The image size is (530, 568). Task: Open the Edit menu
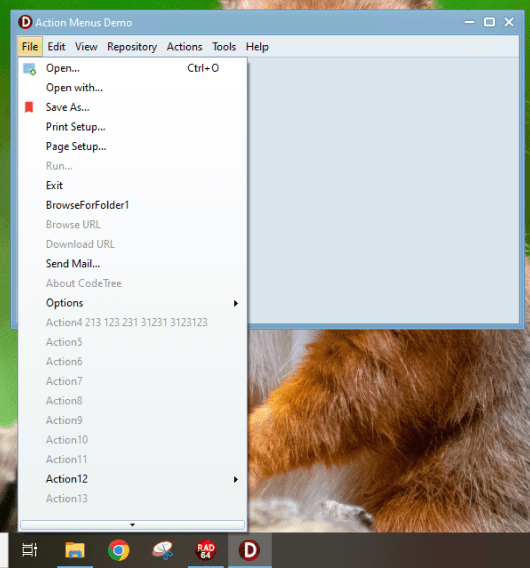coord(56,46)
